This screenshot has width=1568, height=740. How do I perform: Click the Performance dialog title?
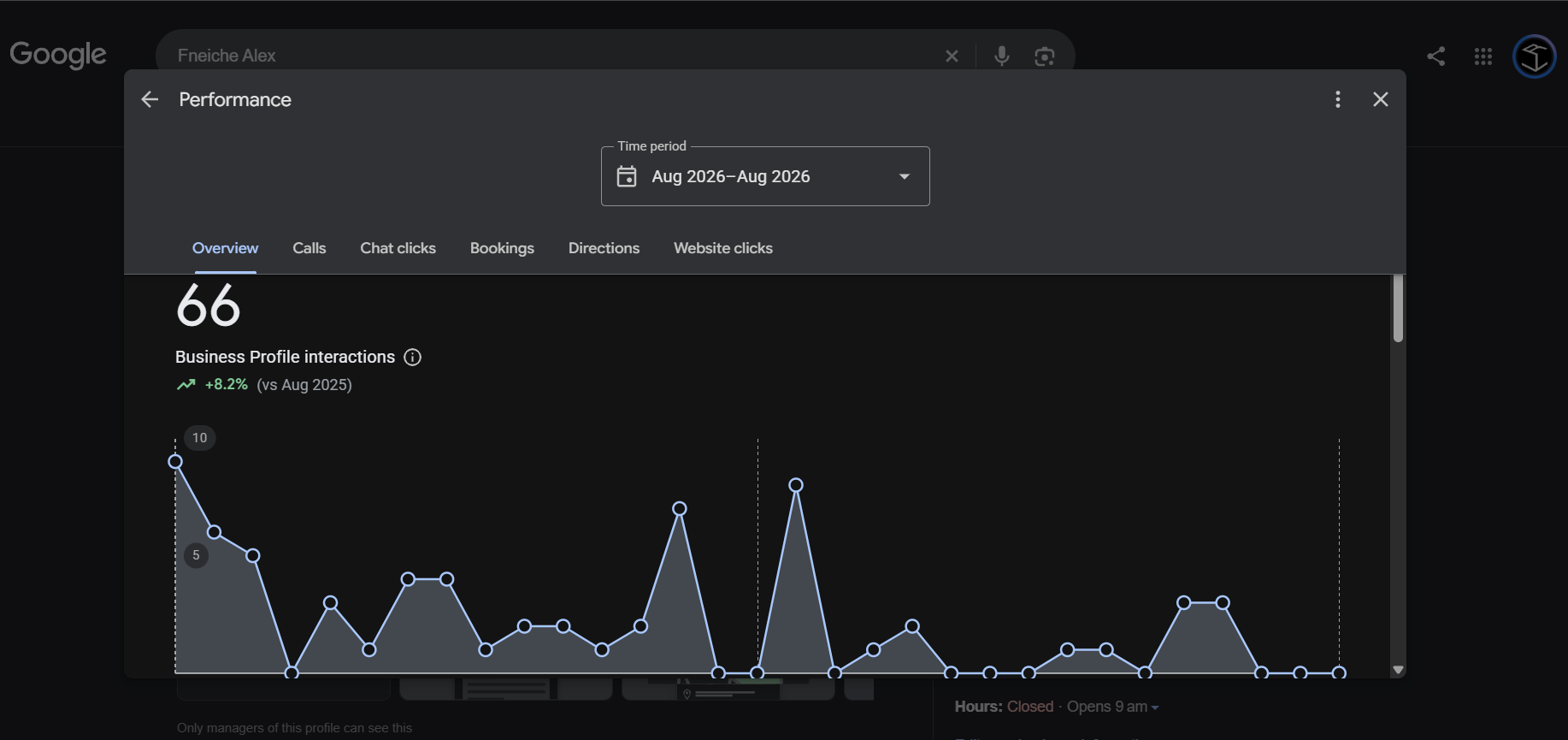[235, 100]
